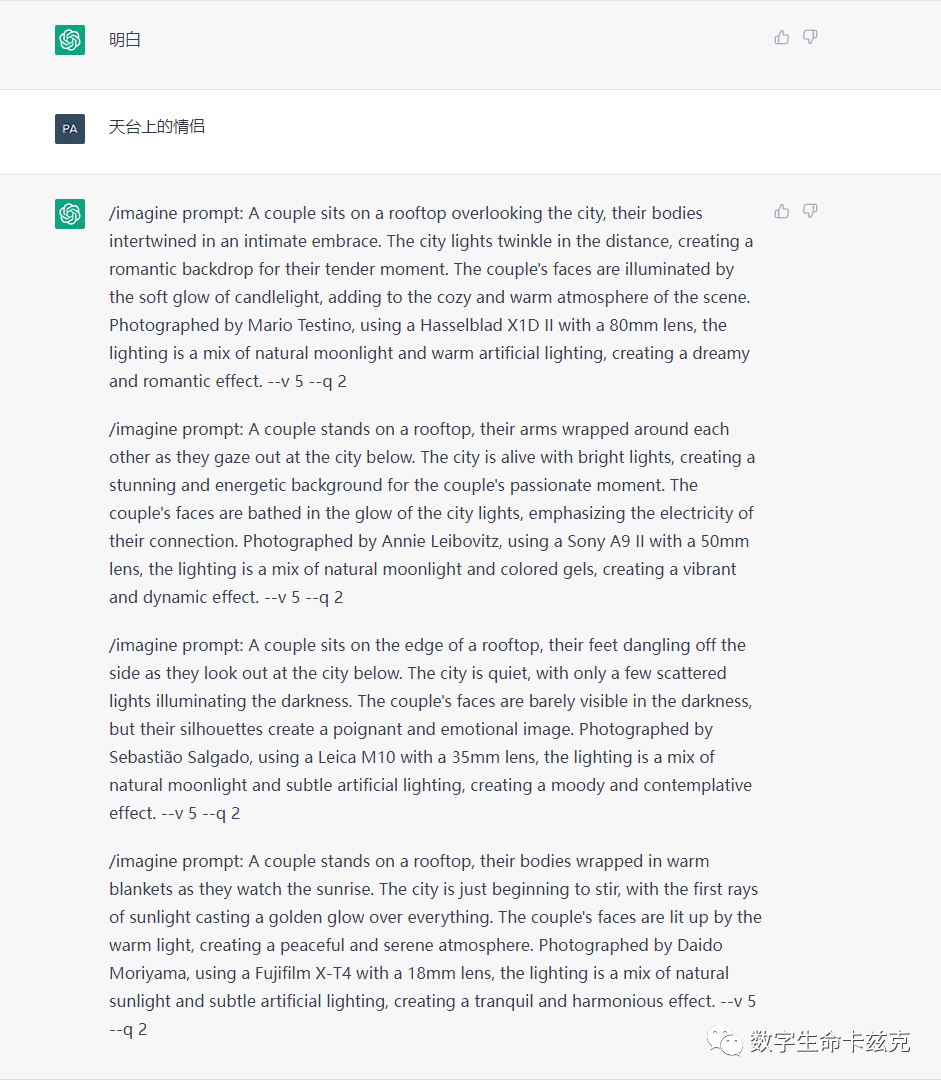Give thumbs down to the imagine prompts response
This screenshot has height=1083, width=941.
810,212
